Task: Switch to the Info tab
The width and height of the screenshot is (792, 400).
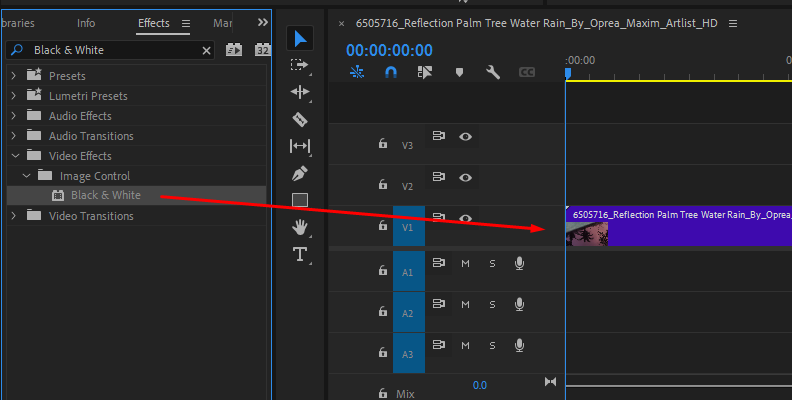Action: click(86, 23)
